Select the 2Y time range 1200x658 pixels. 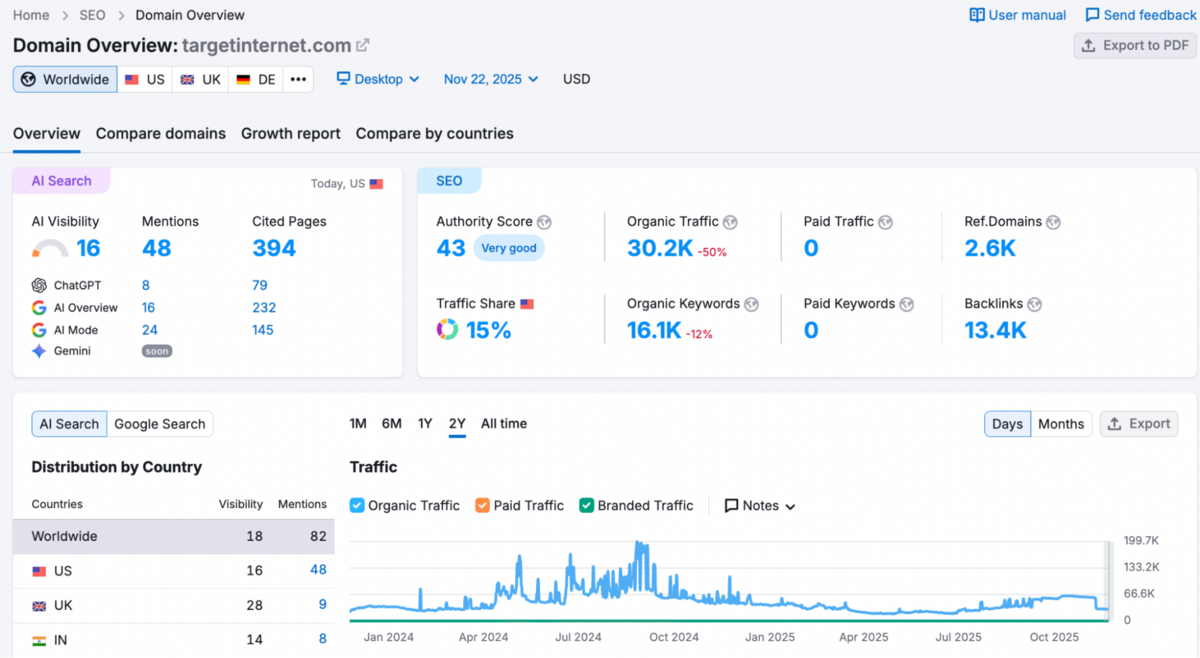(457, 424)
